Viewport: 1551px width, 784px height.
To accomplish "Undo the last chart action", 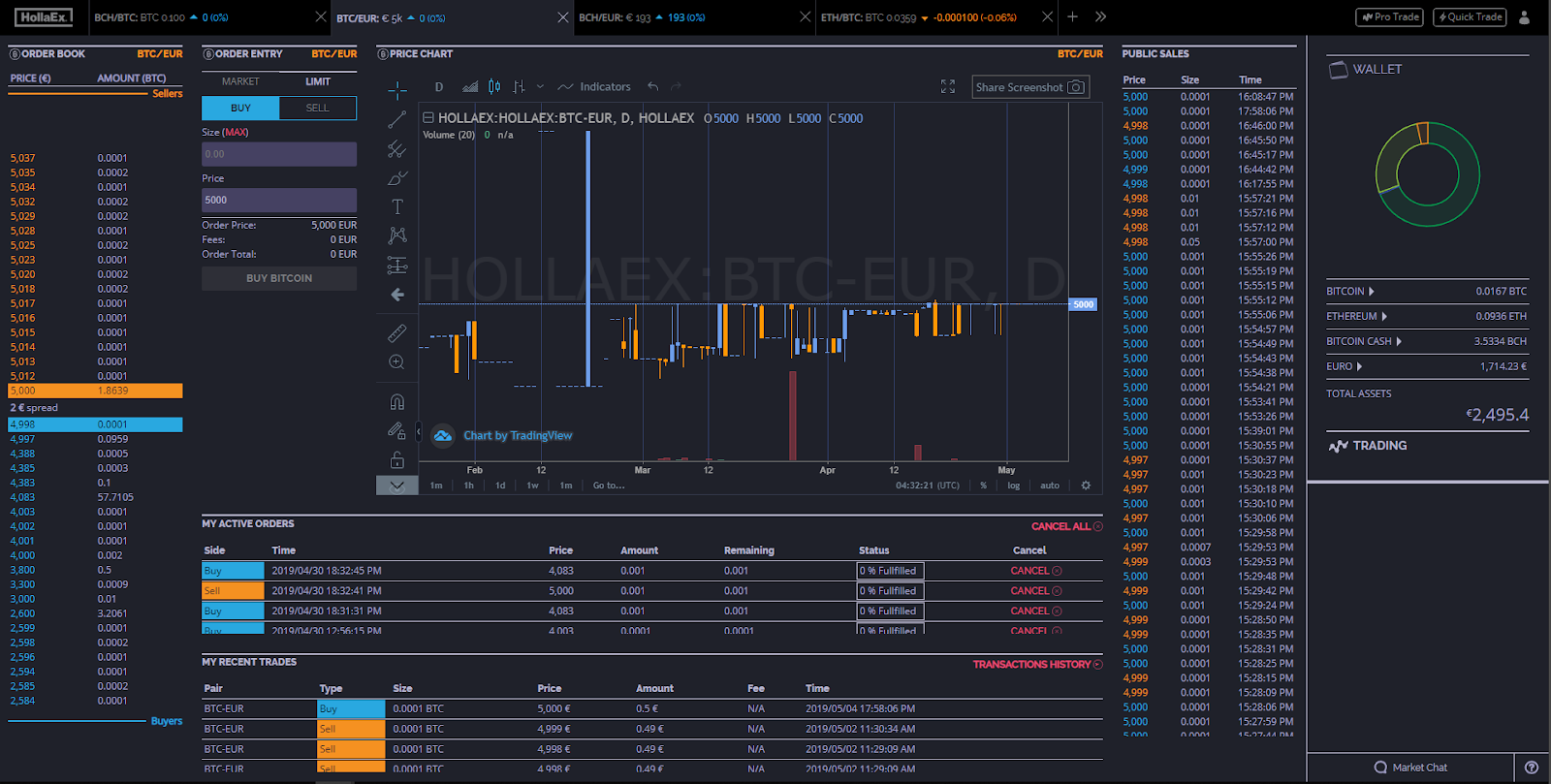I will tap(653, 86).
